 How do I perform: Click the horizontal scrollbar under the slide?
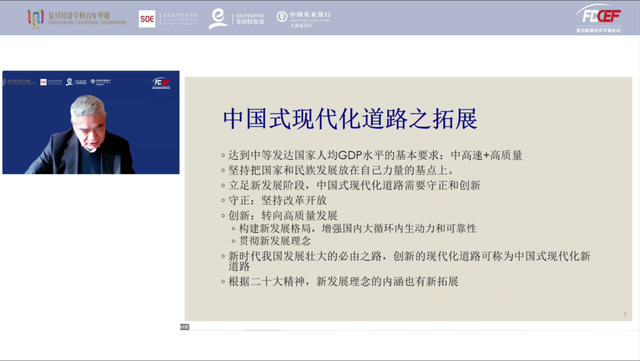click(263, 330)
